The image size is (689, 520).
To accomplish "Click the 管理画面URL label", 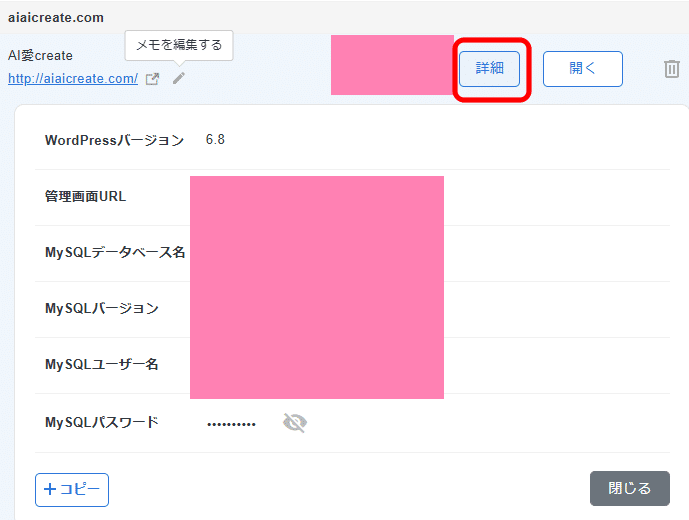I will pyautogui.click(x=85, y=196).
